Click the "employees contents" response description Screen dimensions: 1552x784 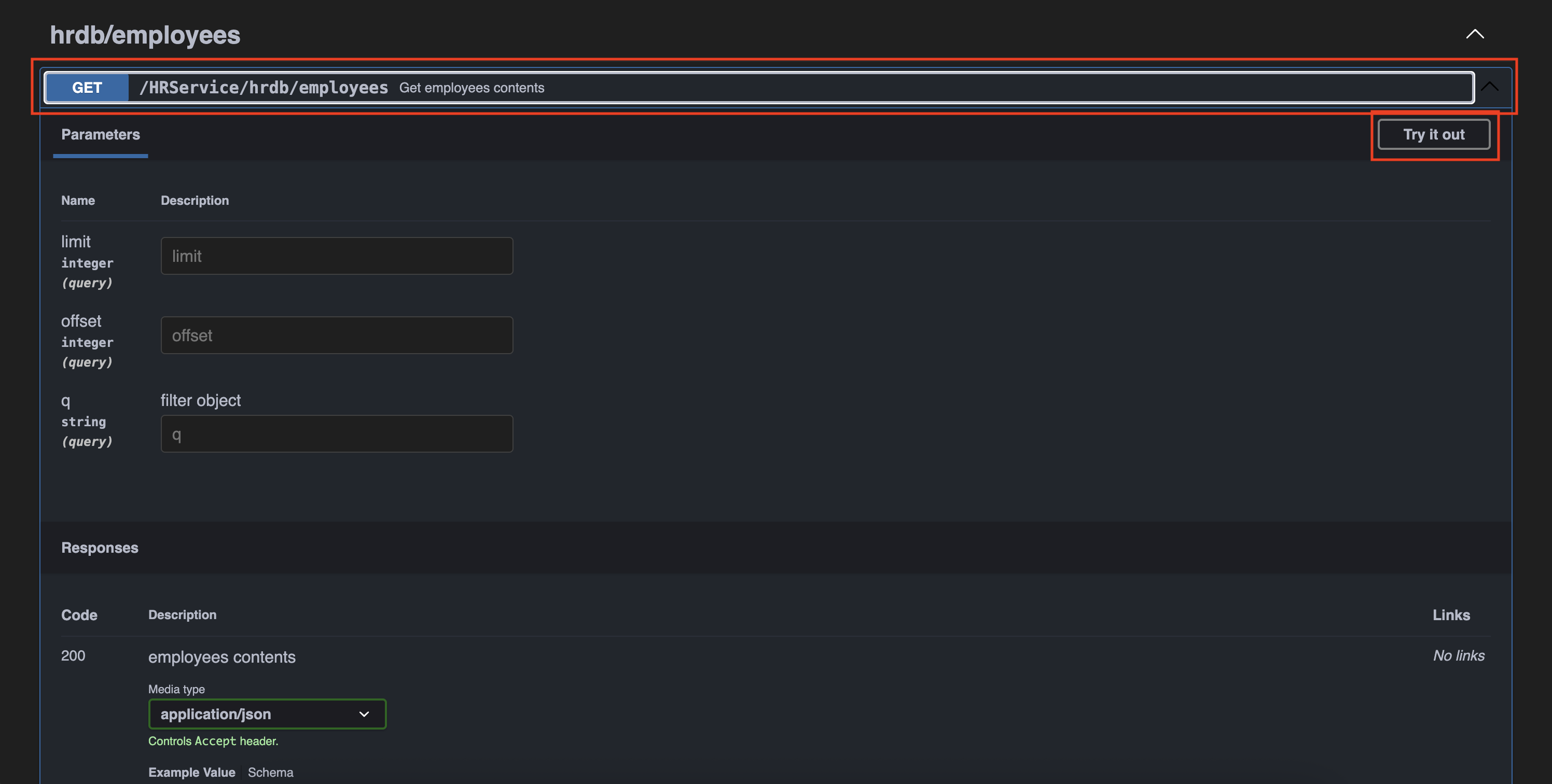[221, 657]
